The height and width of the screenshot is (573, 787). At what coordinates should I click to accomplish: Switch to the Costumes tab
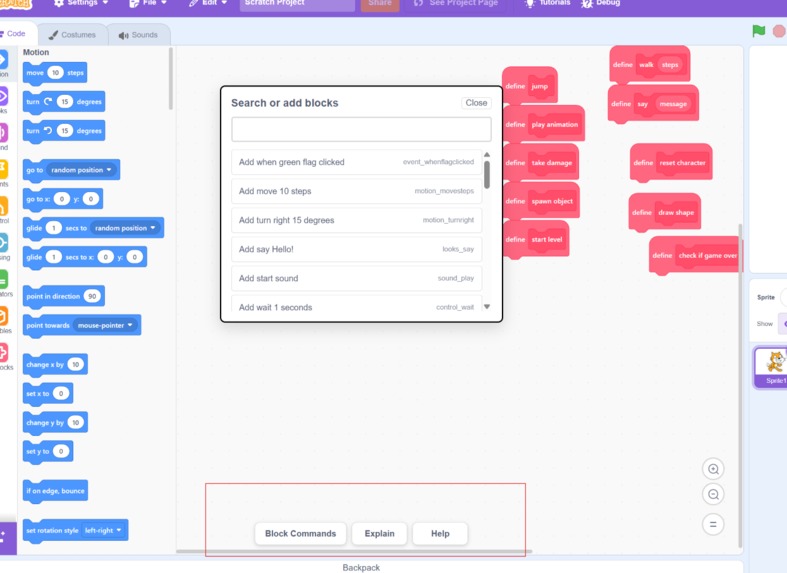(72, 35)
